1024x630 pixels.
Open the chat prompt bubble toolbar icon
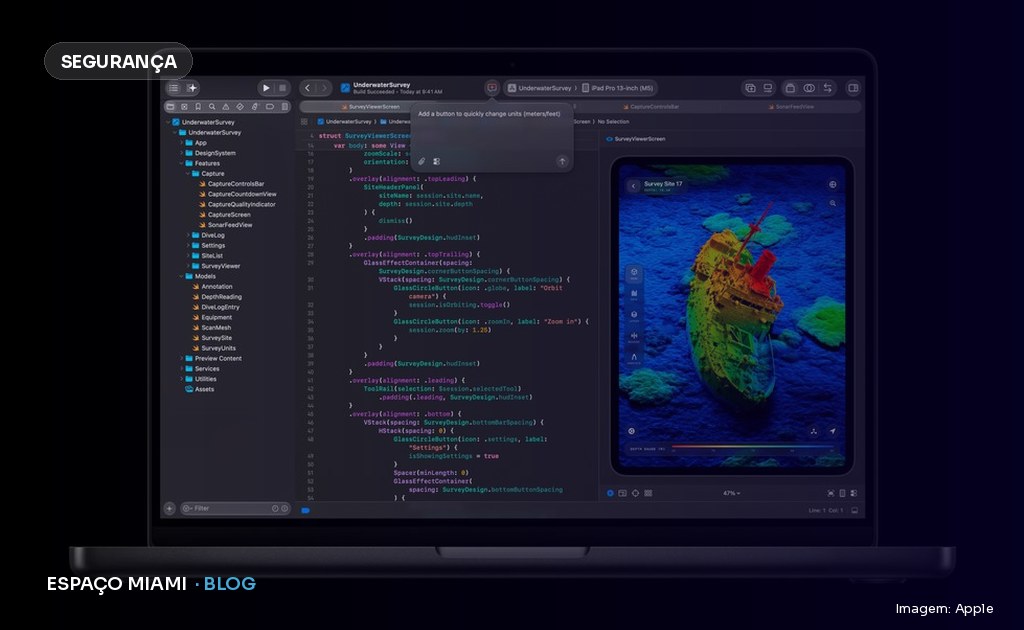click(x=492, y=87)
